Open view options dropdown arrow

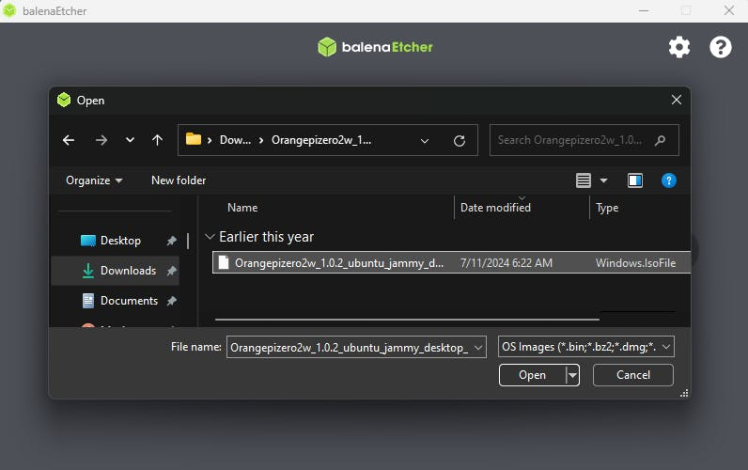point(603,180)
